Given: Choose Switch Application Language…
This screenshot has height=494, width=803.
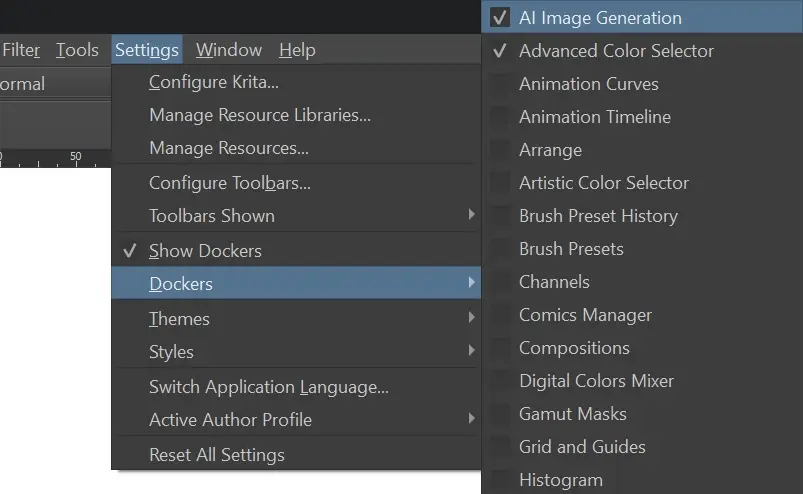Looking at the screenshot, I should [296, 386].
